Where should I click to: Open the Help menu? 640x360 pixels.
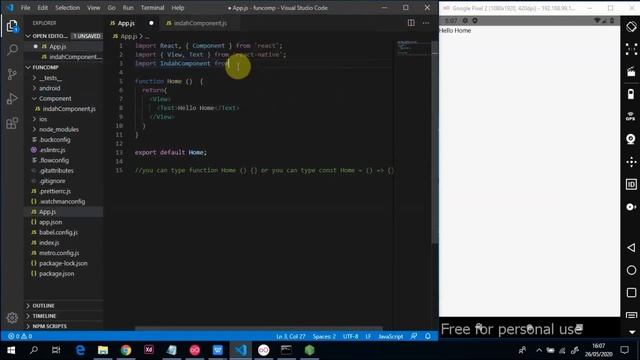(178, 8)
